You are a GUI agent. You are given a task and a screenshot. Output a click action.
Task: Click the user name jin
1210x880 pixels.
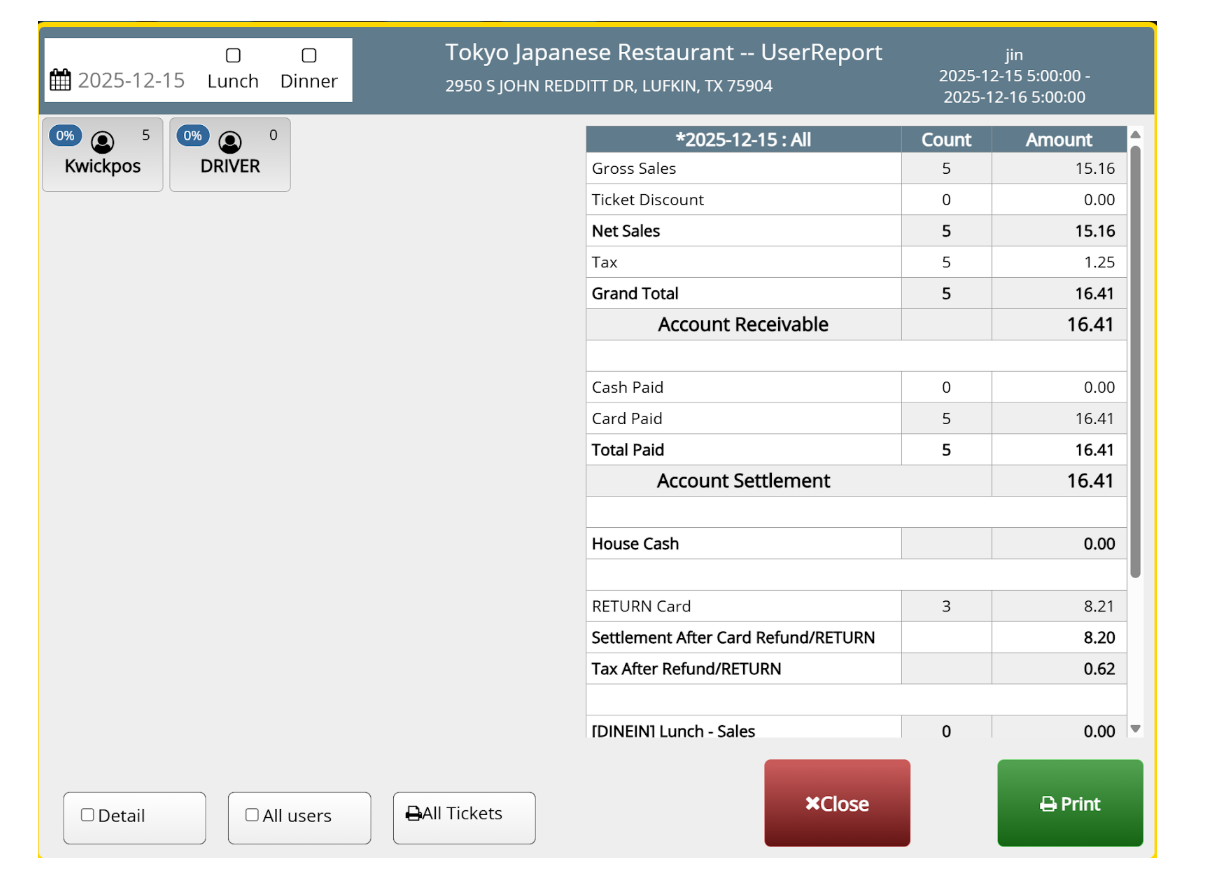coord(1014,56)
